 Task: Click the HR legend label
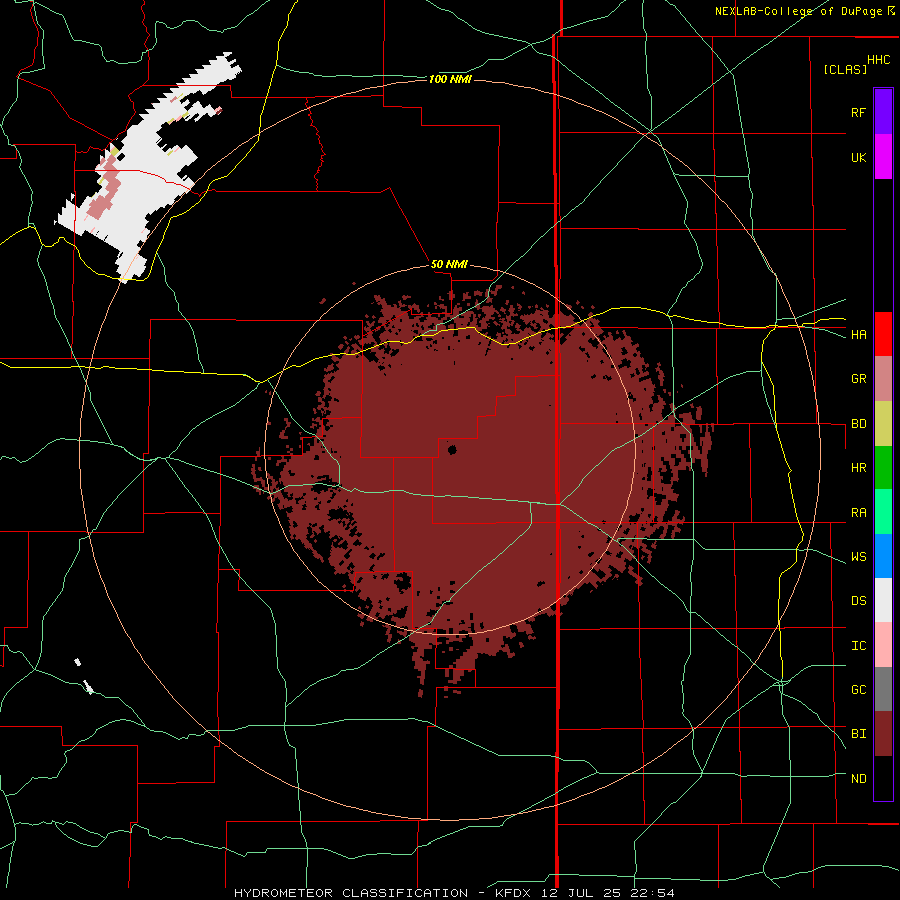(x=858, y=468)
